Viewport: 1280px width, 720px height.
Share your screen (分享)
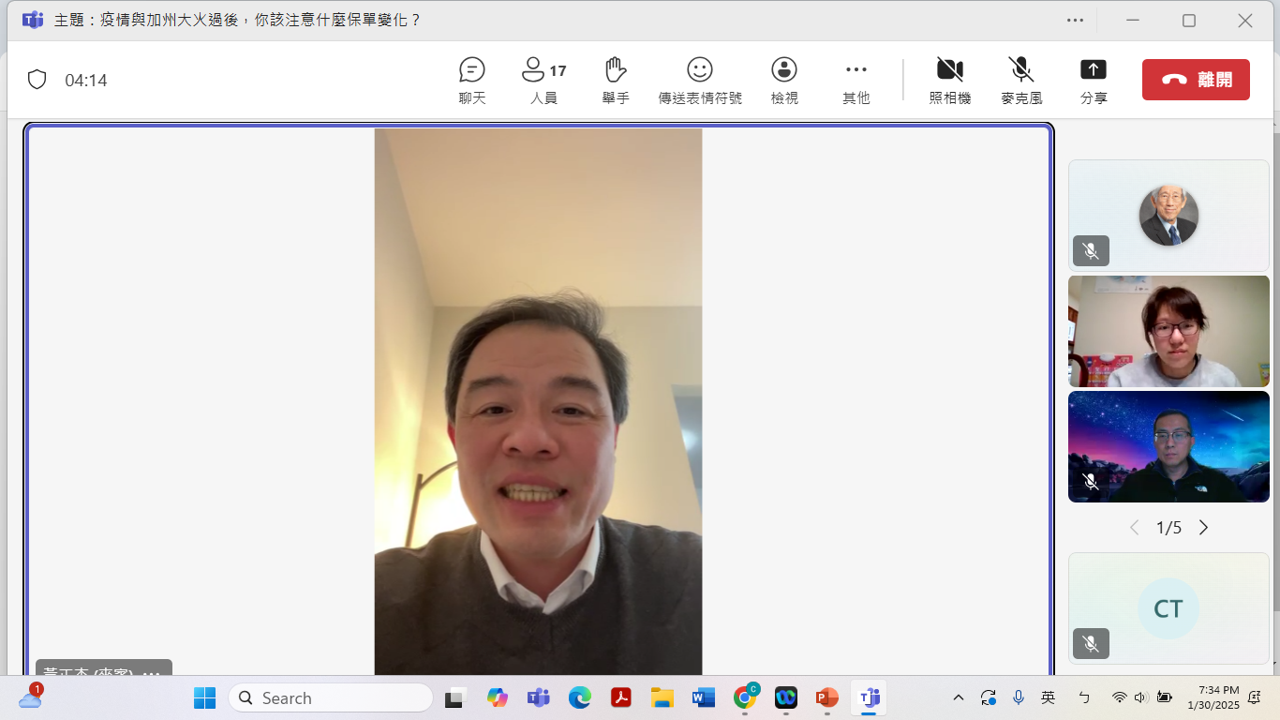pyautogui.click(x=1093, y=80)
